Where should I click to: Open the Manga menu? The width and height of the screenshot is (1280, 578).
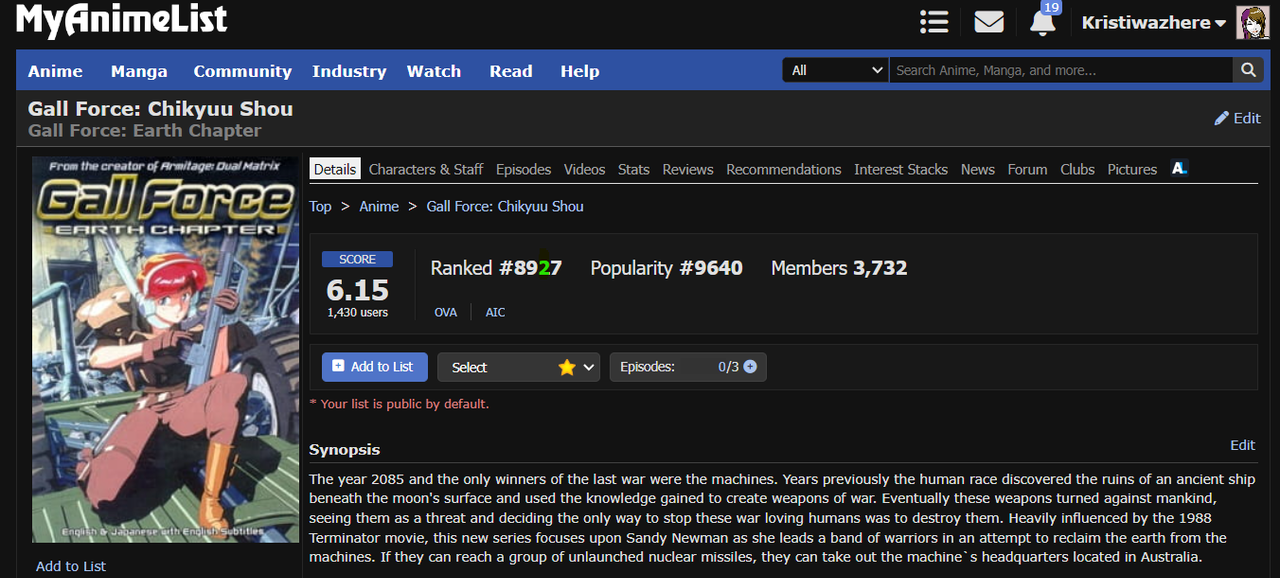tap(139, 71)
